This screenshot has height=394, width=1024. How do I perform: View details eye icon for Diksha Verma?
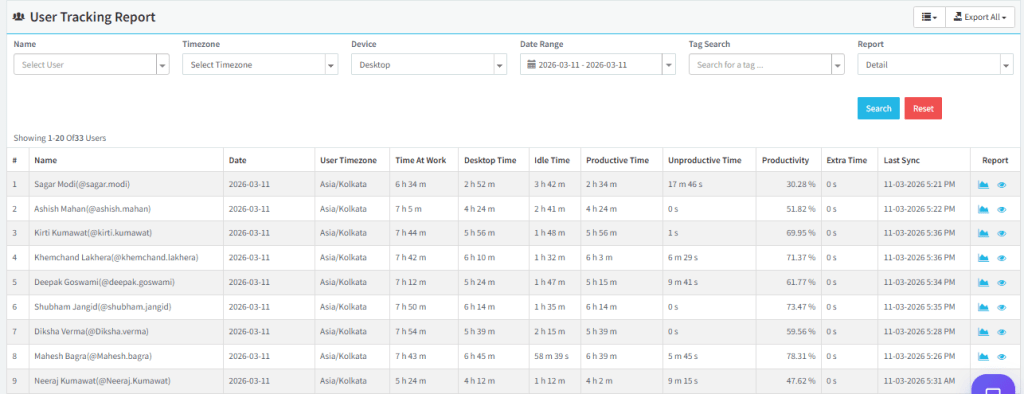click(1002, 332)
